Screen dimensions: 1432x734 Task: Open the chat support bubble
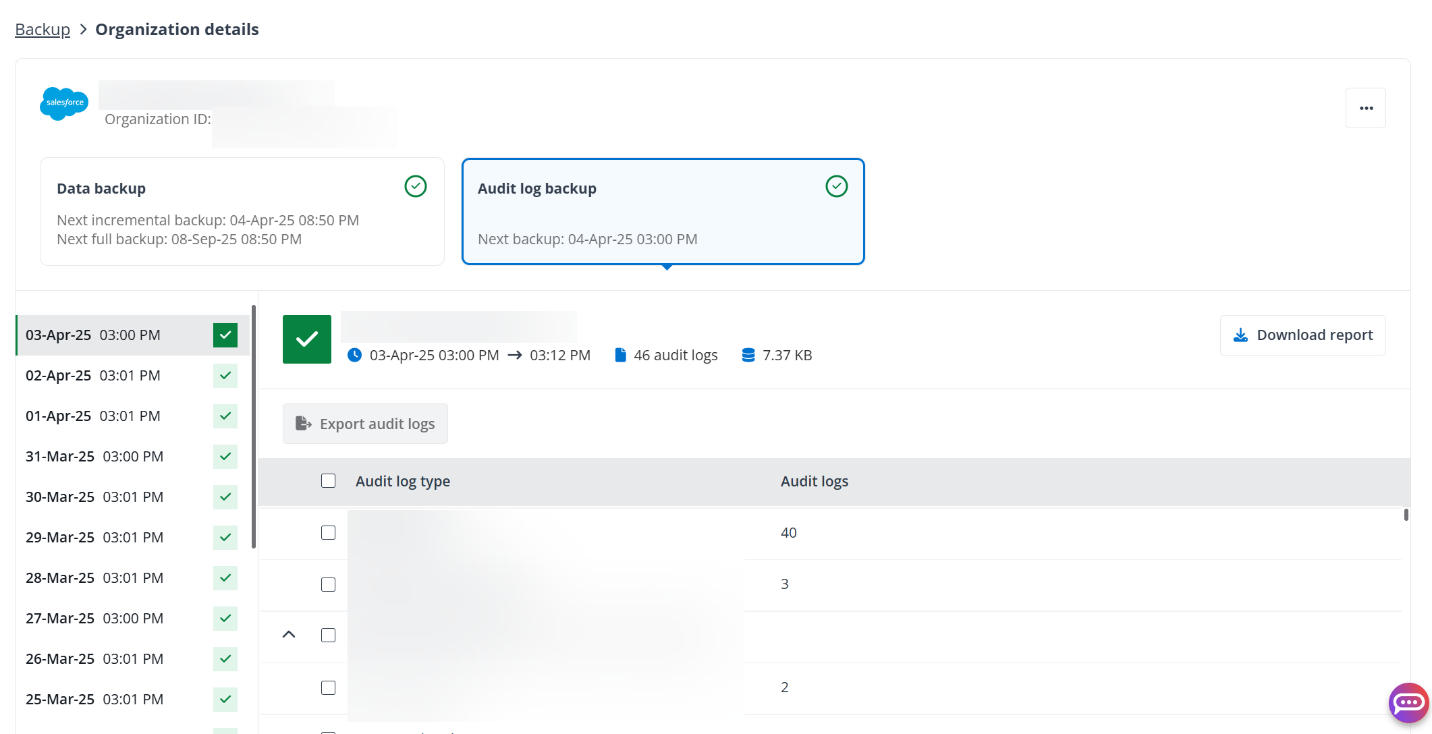[1408, 703]
